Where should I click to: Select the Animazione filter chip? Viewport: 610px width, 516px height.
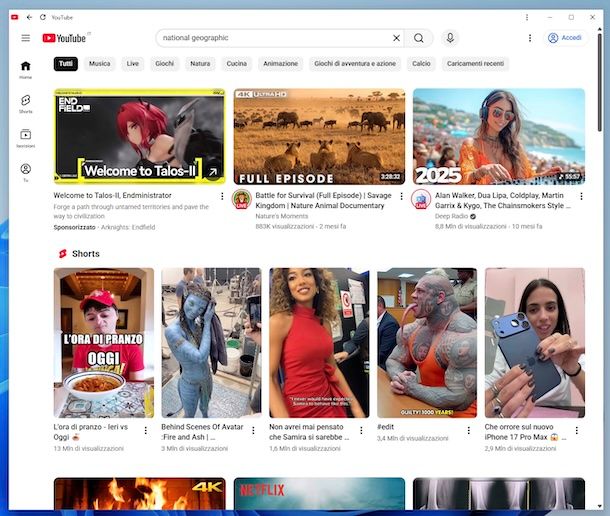[x=280, y=63]
